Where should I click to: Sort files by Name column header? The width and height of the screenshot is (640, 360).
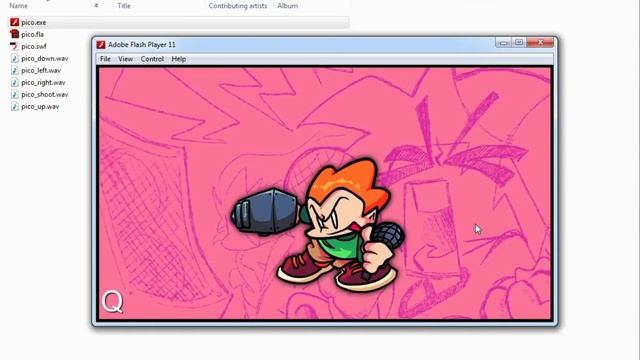point(18,6)
